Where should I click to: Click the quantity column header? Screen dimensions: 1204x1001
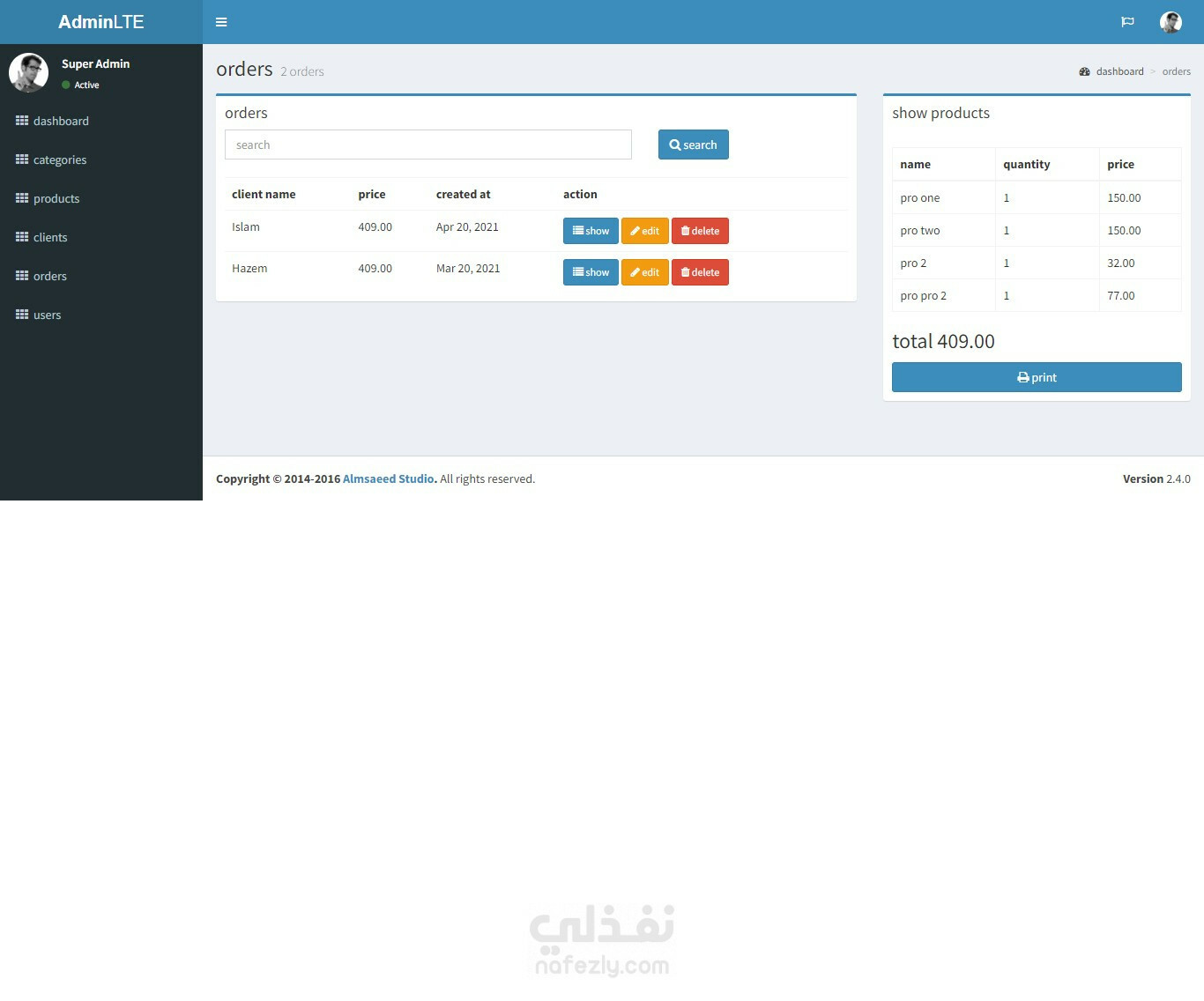(x=1027, y=164)
